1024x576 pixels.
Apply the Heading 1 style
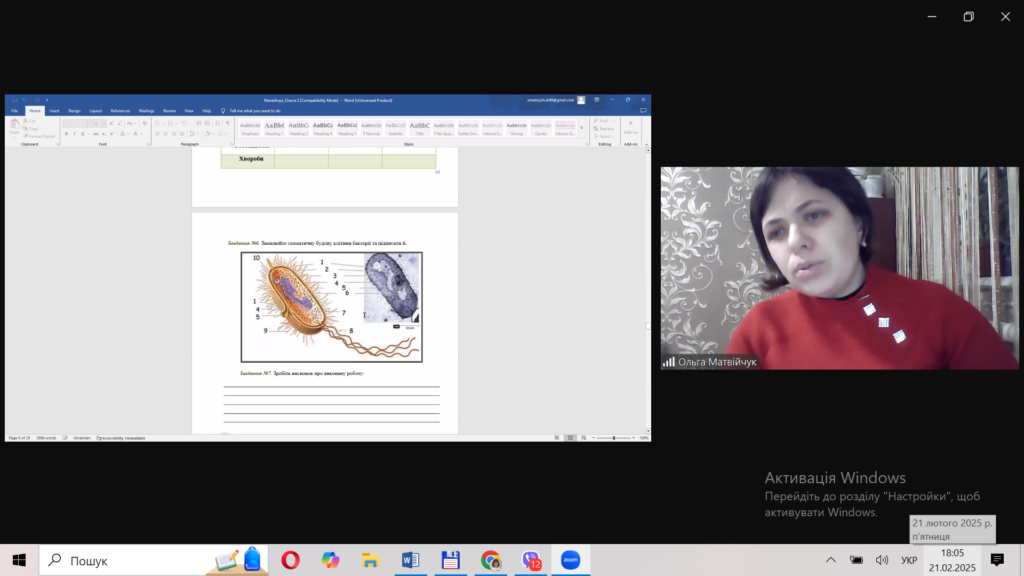click(274, 129)
